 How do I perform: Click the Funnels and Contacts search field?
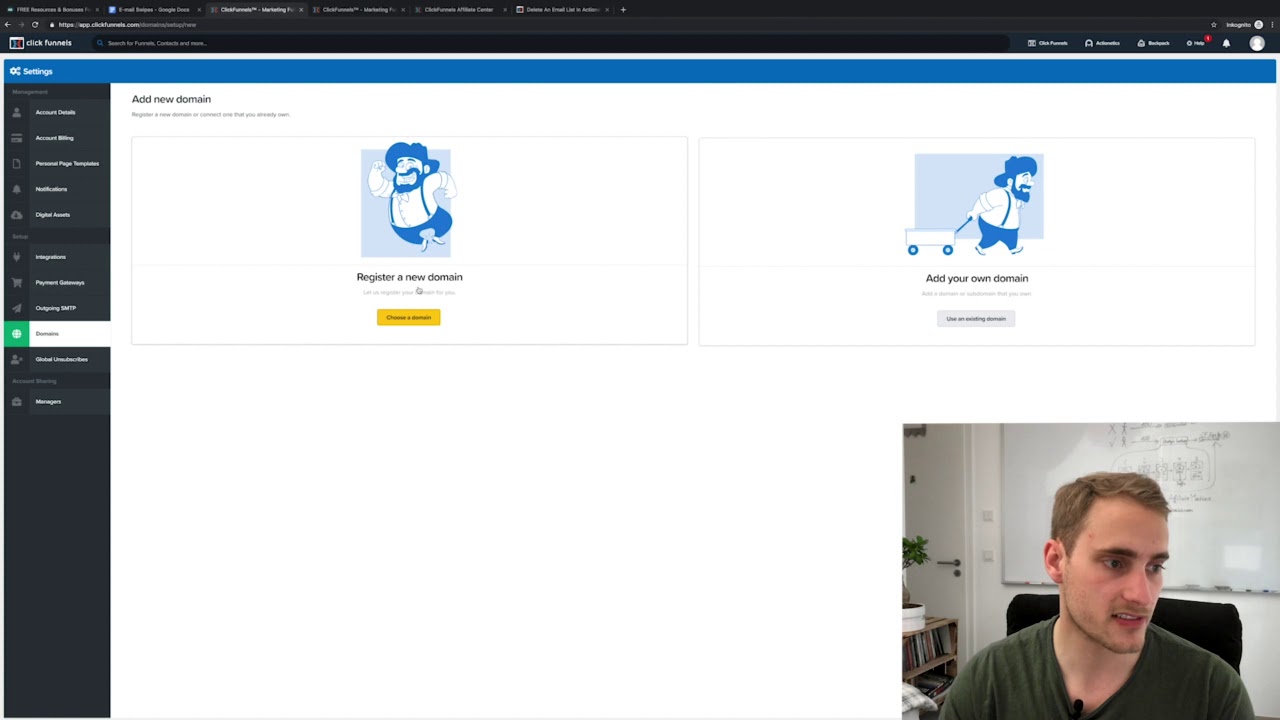(x=550, y=43)
